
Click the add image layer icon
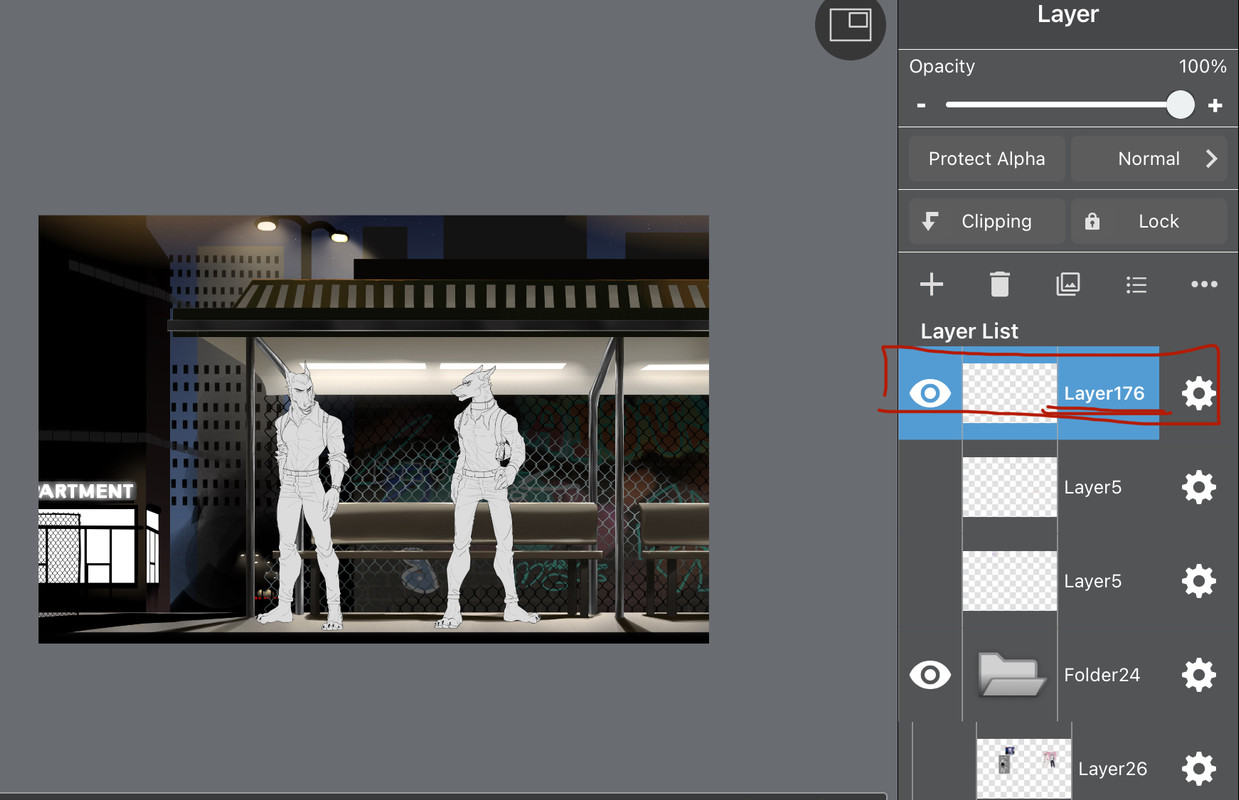(1068, 285)
